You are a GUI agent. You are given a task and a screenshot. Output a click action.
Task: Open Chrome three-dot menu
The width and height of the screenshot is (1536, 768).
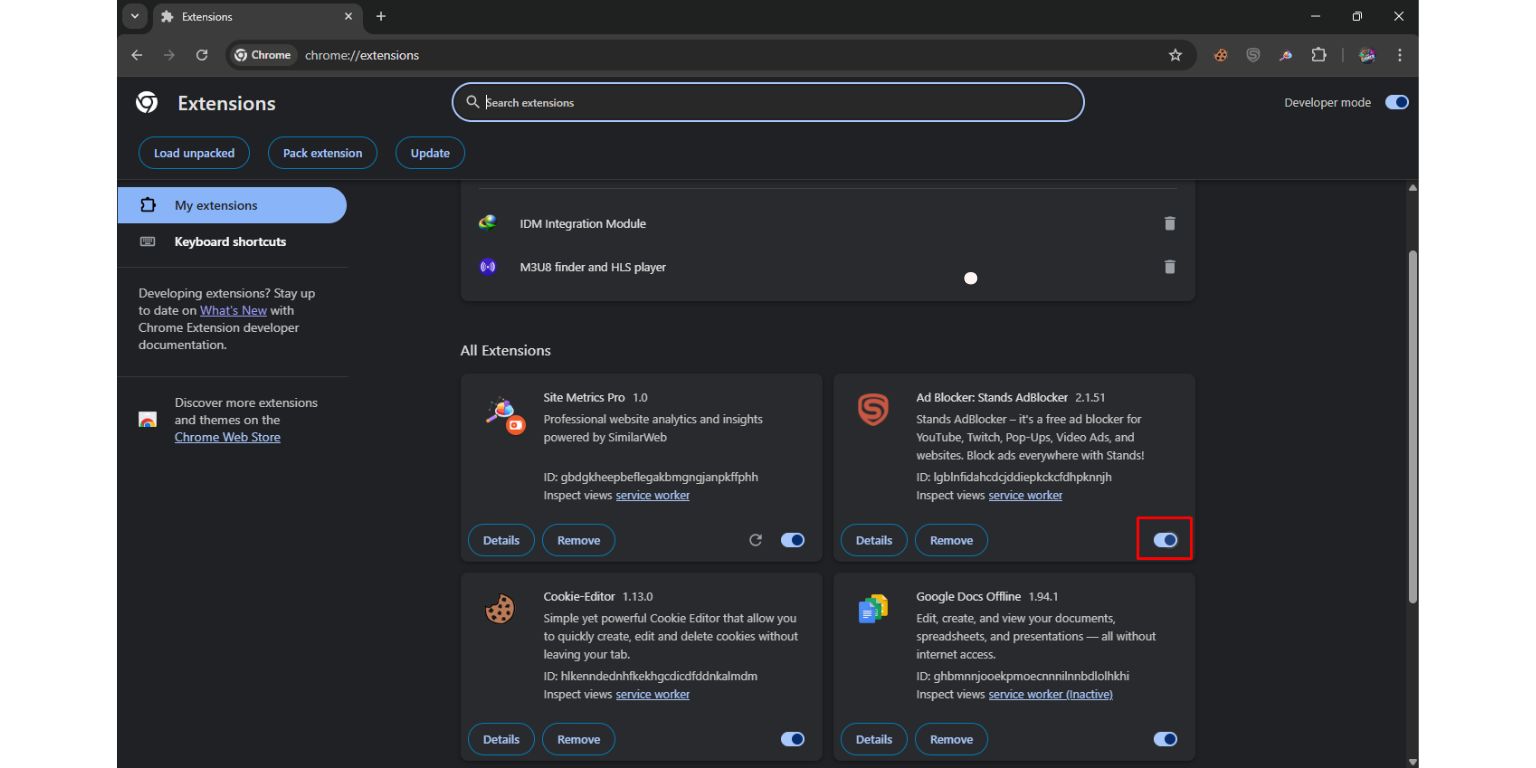click(x=1400, y=55)
